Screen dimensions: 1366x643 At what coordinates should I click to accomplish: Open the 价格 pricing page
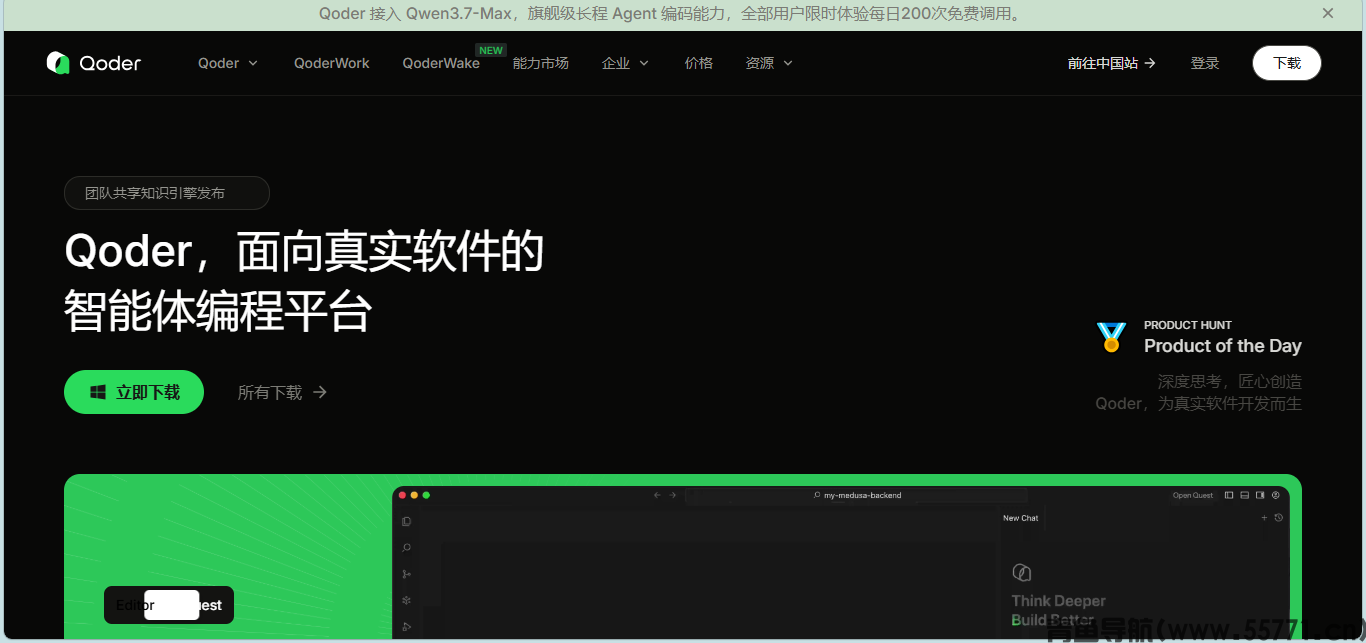coord(699,63)
